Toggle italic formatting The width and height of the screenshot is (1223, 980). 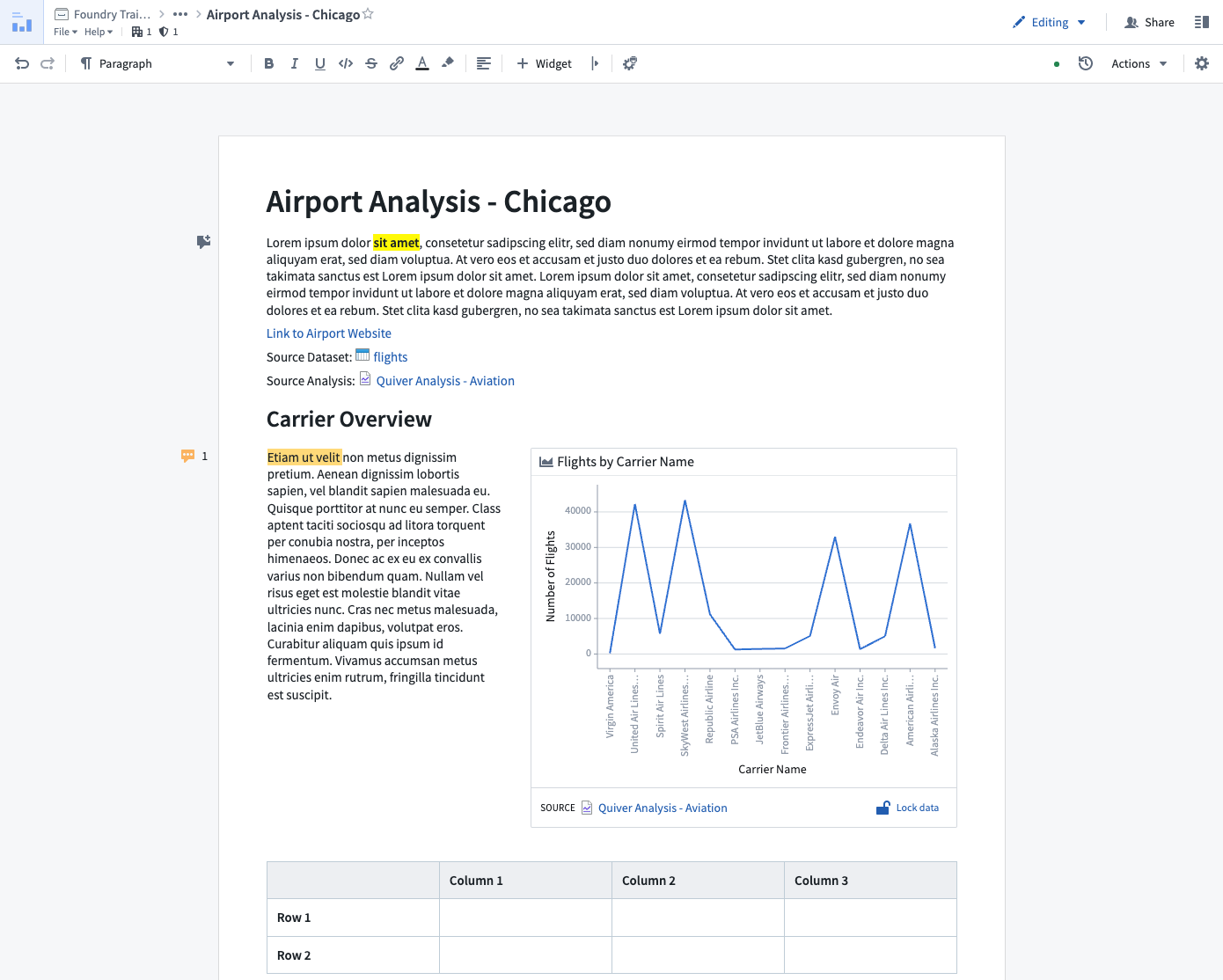pyautogui.click(x=294, y=63)
